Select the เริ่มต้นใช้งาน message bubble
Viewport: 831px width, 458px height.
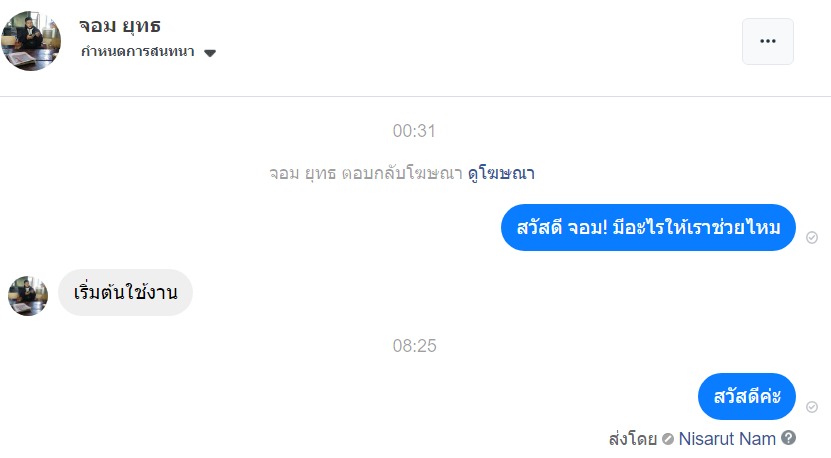(x=125, y=293)
